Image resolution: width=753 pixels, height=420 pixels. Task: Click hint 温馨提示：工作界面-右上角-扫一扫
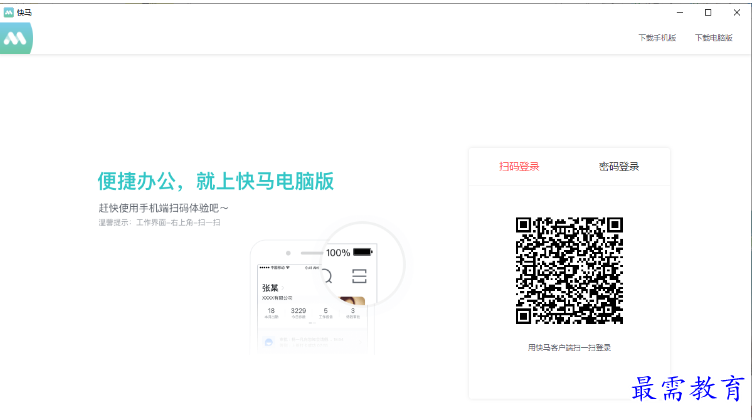159,222
